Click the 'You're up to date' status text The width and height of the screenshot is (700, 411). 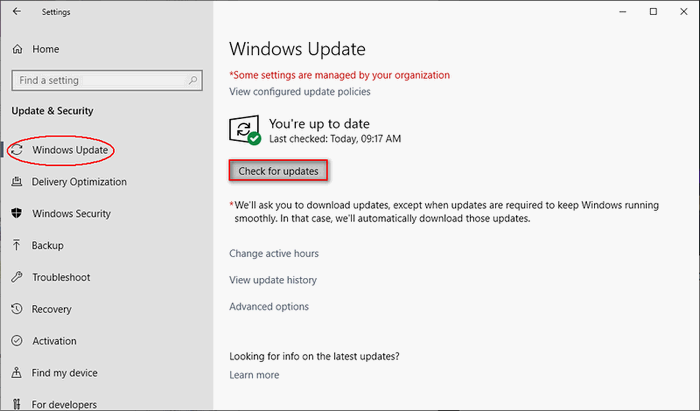pos(319,124)
